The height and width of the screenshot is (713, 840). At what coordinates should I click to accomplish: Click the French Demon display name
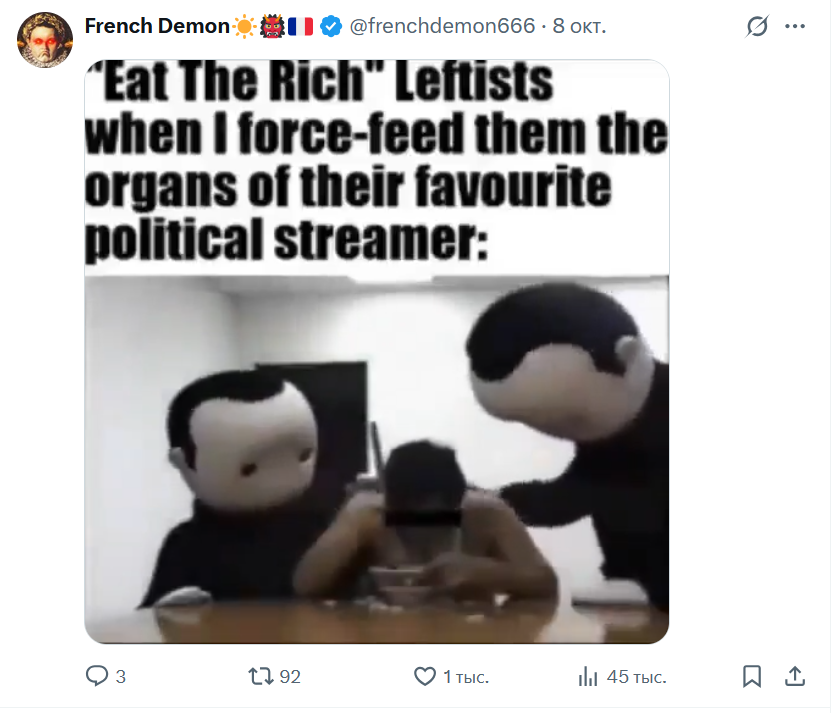point(158,26)
